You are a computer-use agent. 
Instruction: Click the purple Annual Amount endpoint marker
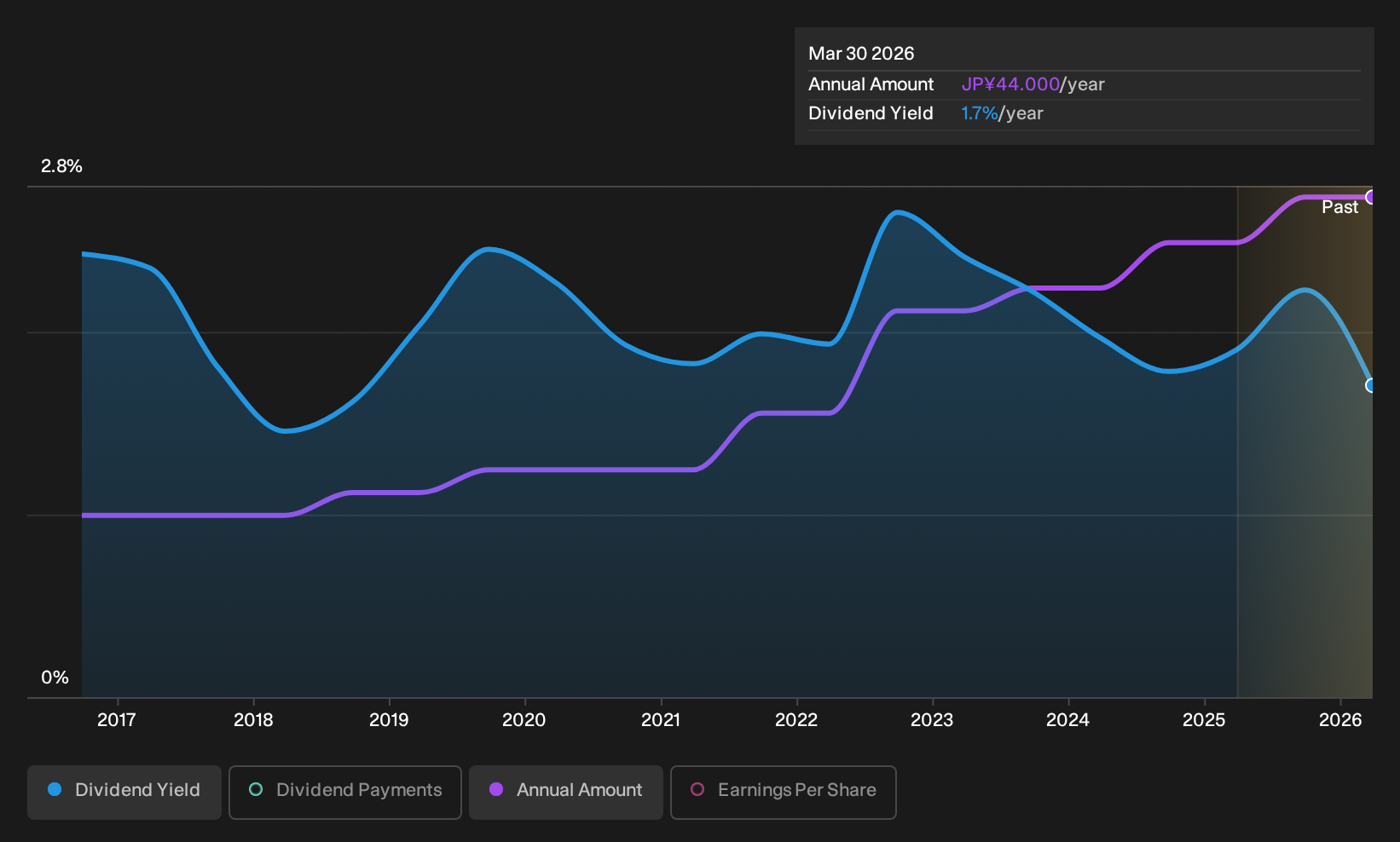click(1371, 197)
